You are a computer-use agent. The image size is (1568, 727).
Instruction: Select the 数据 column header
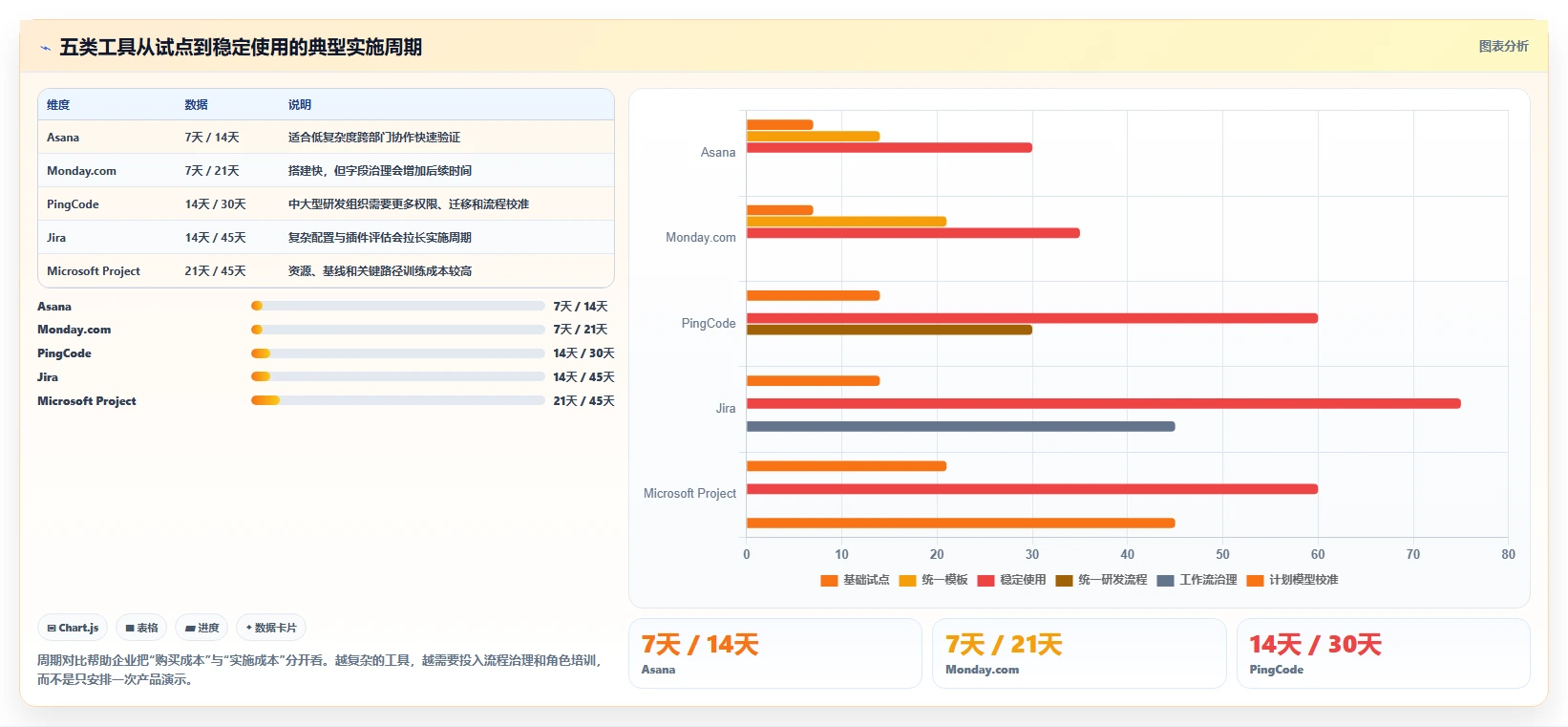(196, 105)
